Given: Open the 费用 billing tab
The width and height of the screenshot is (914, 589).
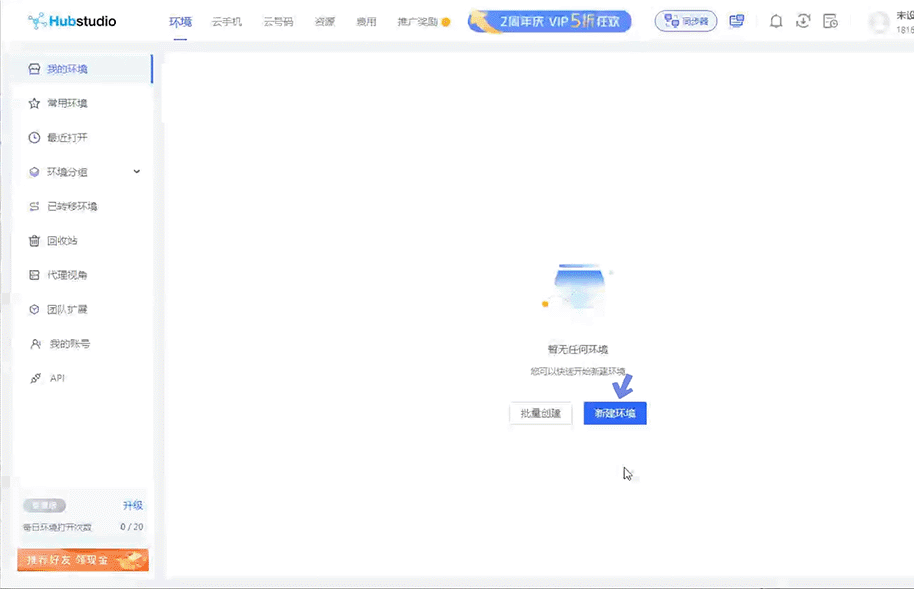Looking at the screenshot, I should [x=367, y=20].
